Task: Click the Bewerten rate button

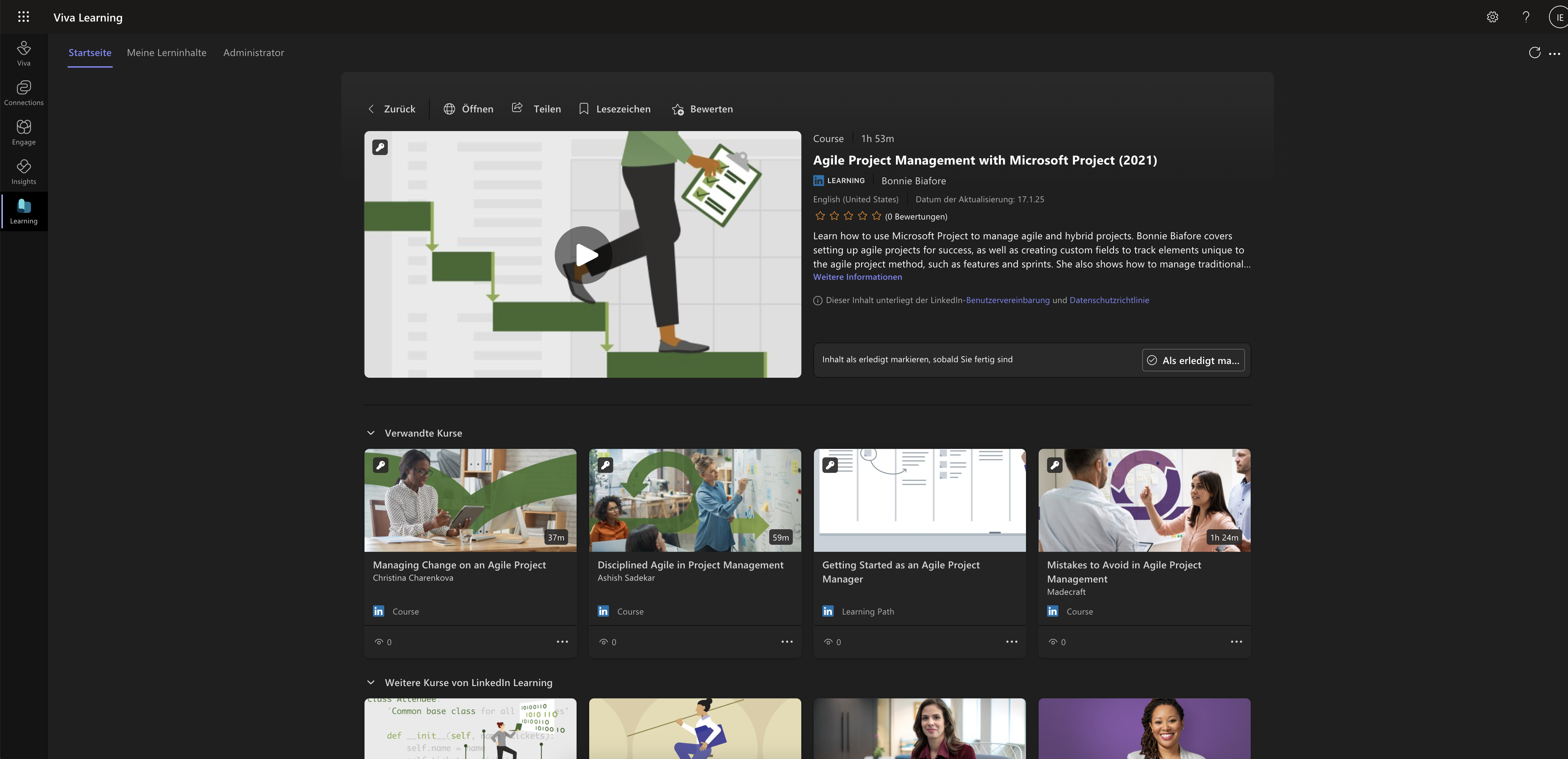Action: (x=702, y=109)
